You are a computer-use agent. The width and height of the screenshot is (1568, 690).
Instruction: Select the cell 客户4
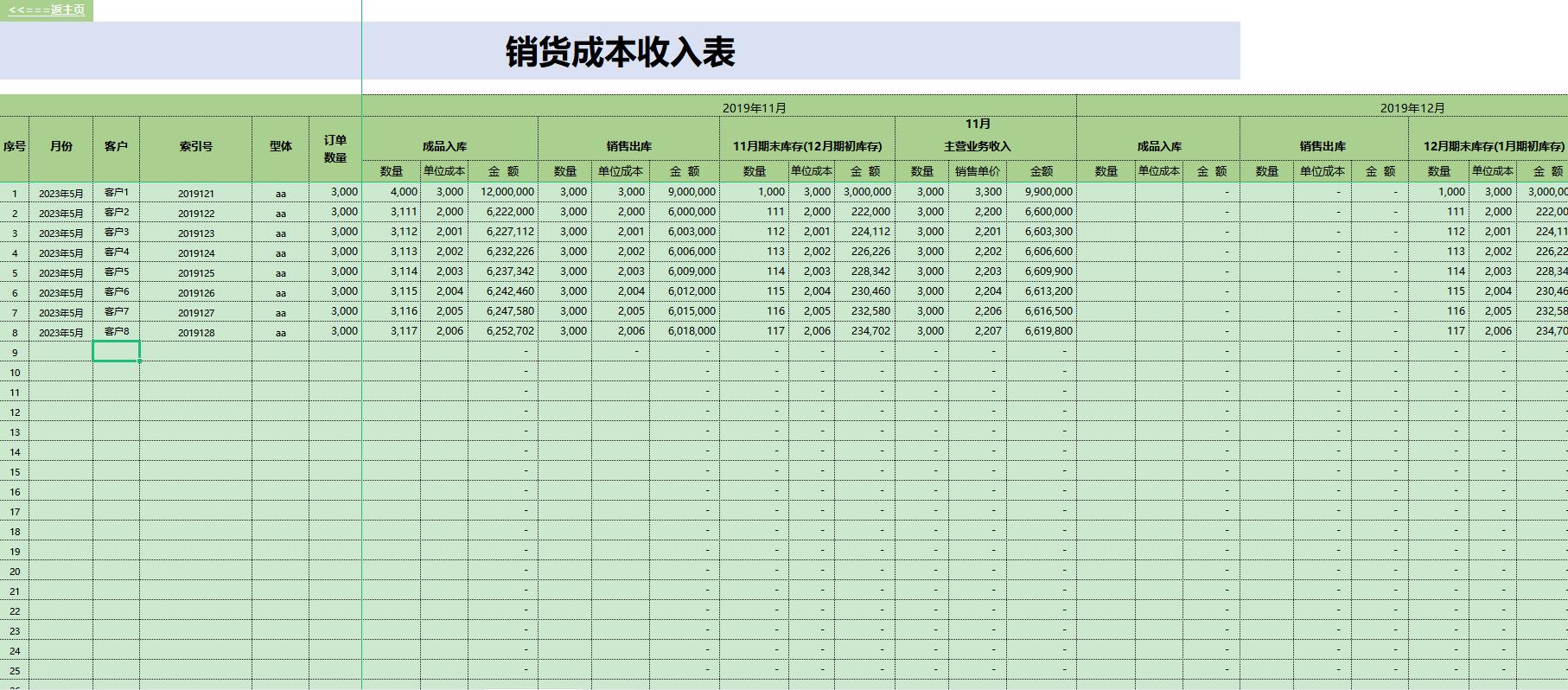(116, 252)
